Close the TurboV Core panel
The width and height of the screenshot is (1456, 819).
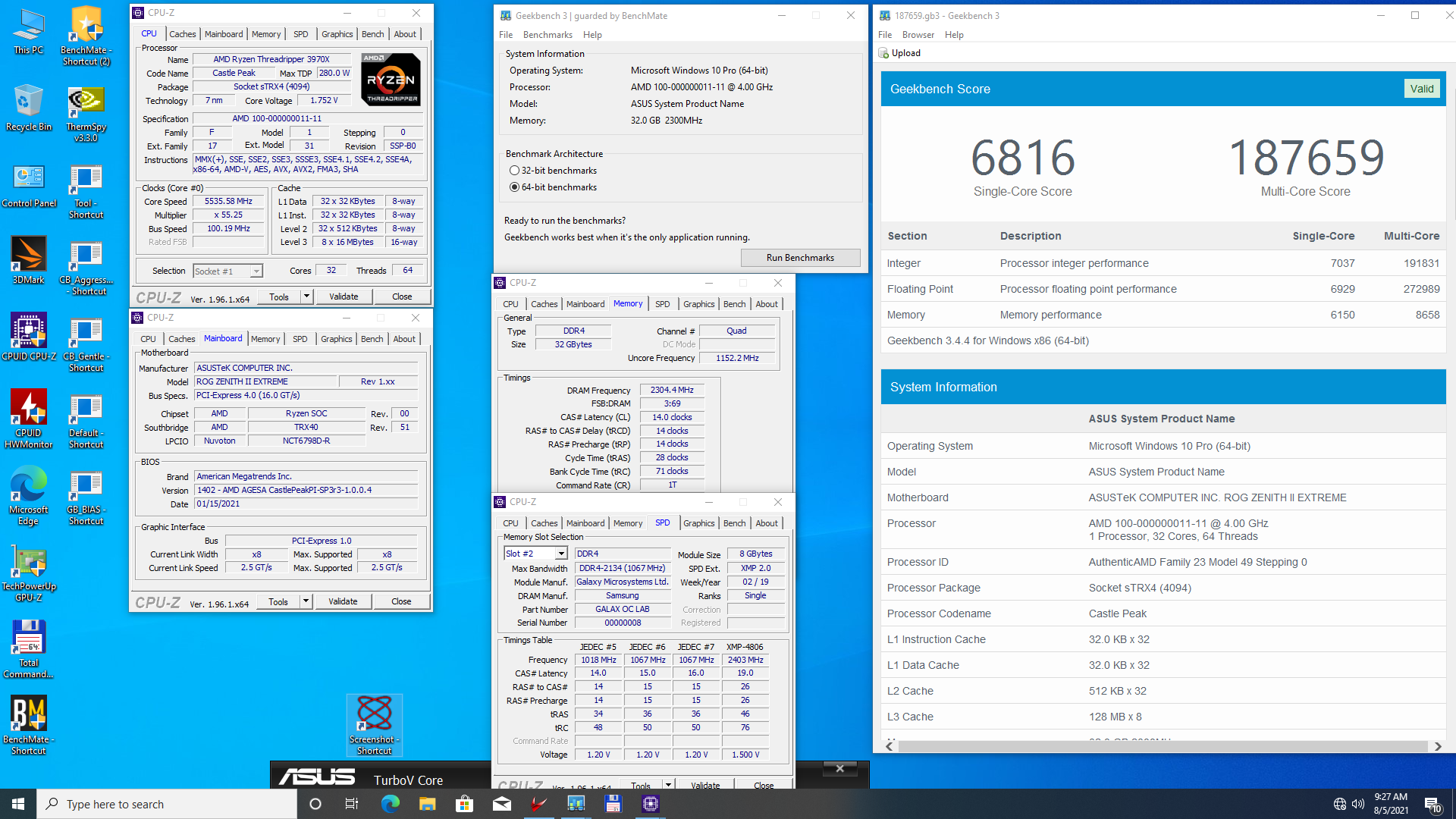(839, 769)
